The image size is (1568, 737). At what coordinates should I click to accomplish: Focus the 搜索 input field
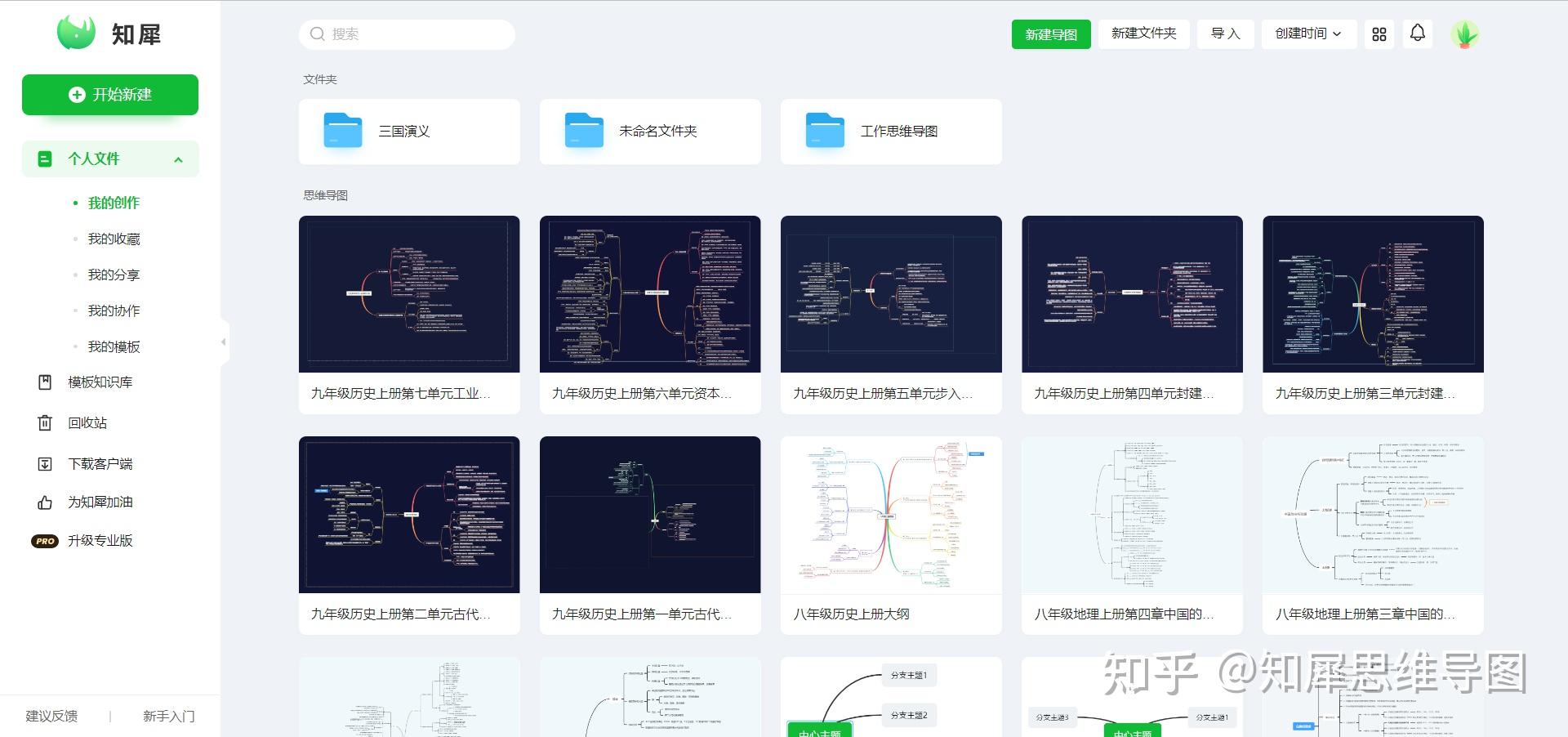tap(407, 34)
